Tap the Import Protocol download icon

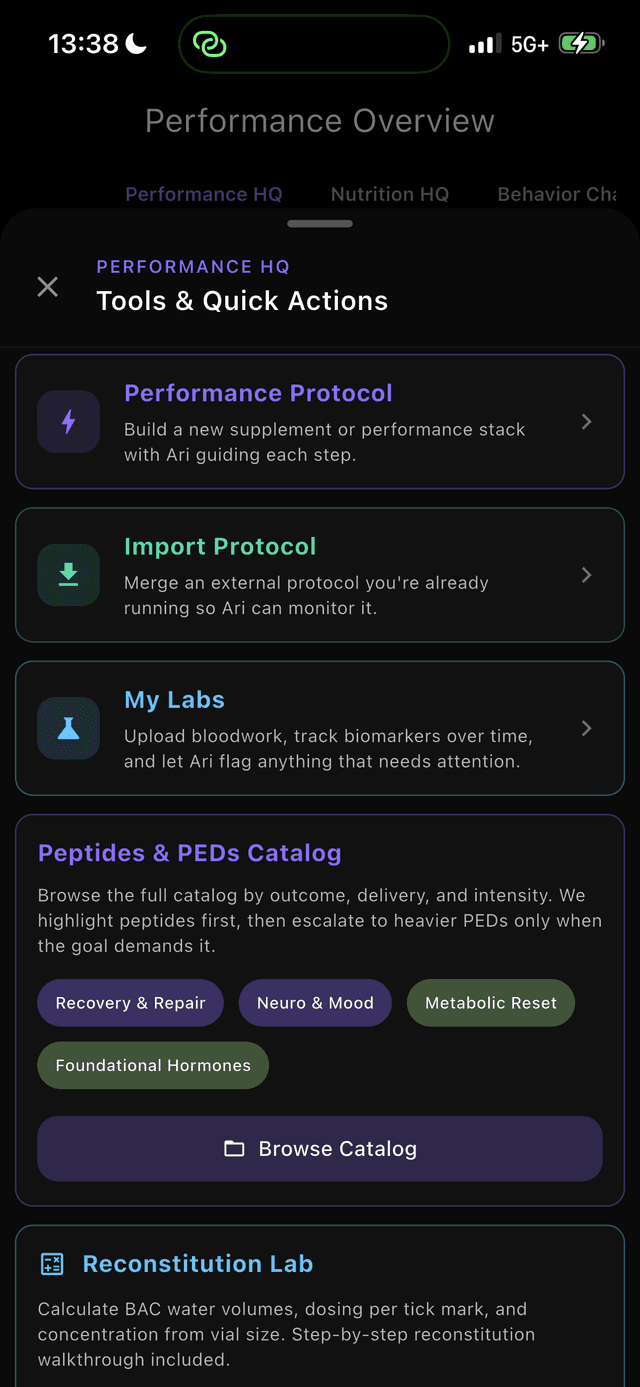(x=68, y=575)
